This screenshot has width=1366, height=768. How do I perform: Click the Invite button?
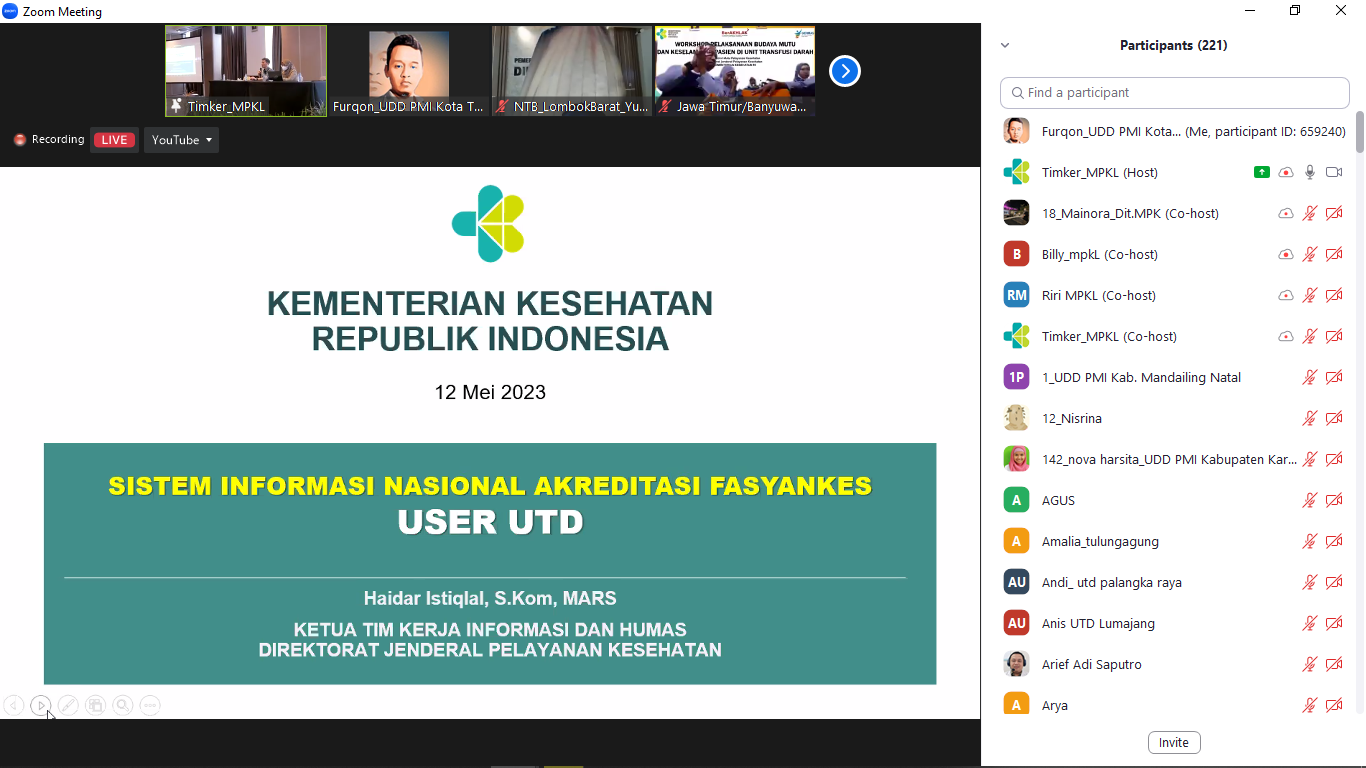click(x=1173, y=742)
